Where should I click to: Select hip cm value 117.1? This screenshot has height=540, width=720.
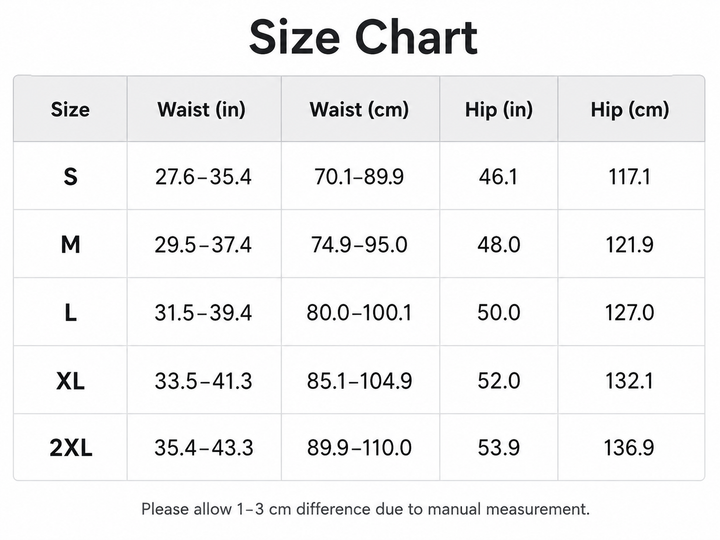630,177
